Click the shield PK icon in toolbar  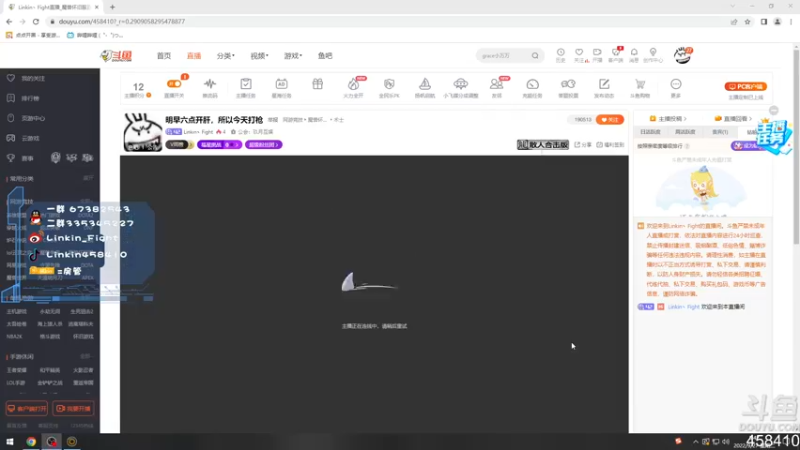tap(389, 84)
